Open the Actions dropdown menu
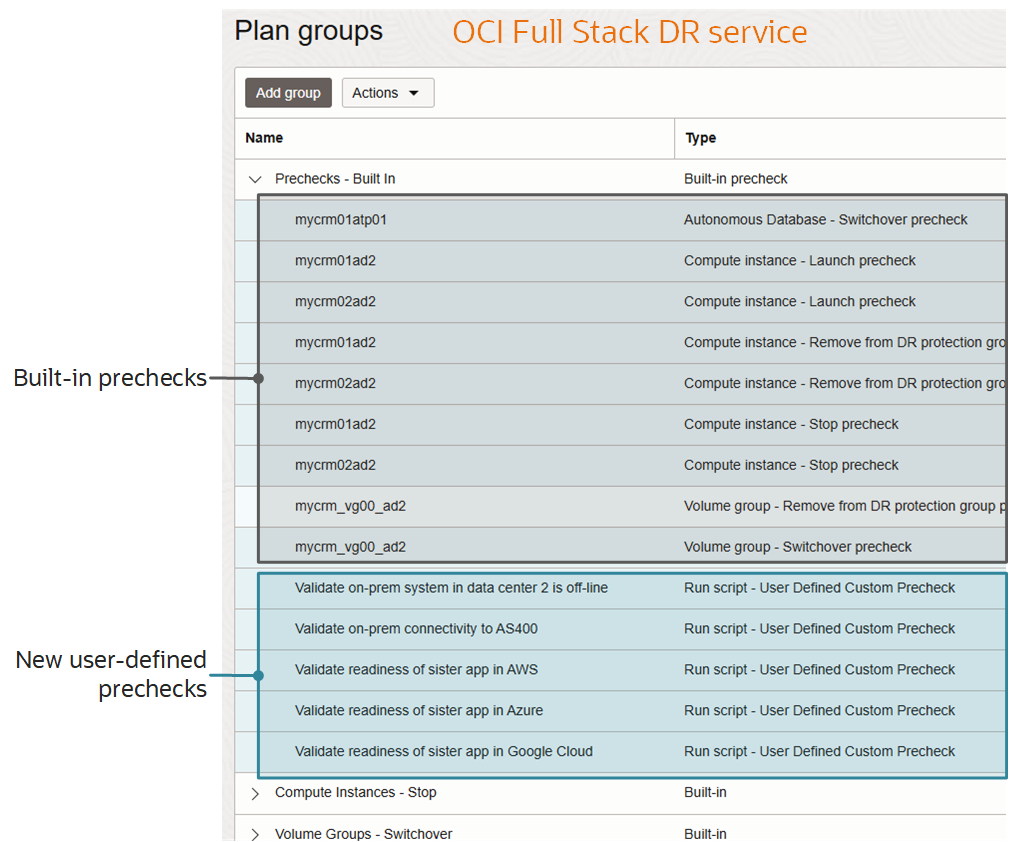The height and width of the screenshot is (842, 1009). tap(387, 92)
